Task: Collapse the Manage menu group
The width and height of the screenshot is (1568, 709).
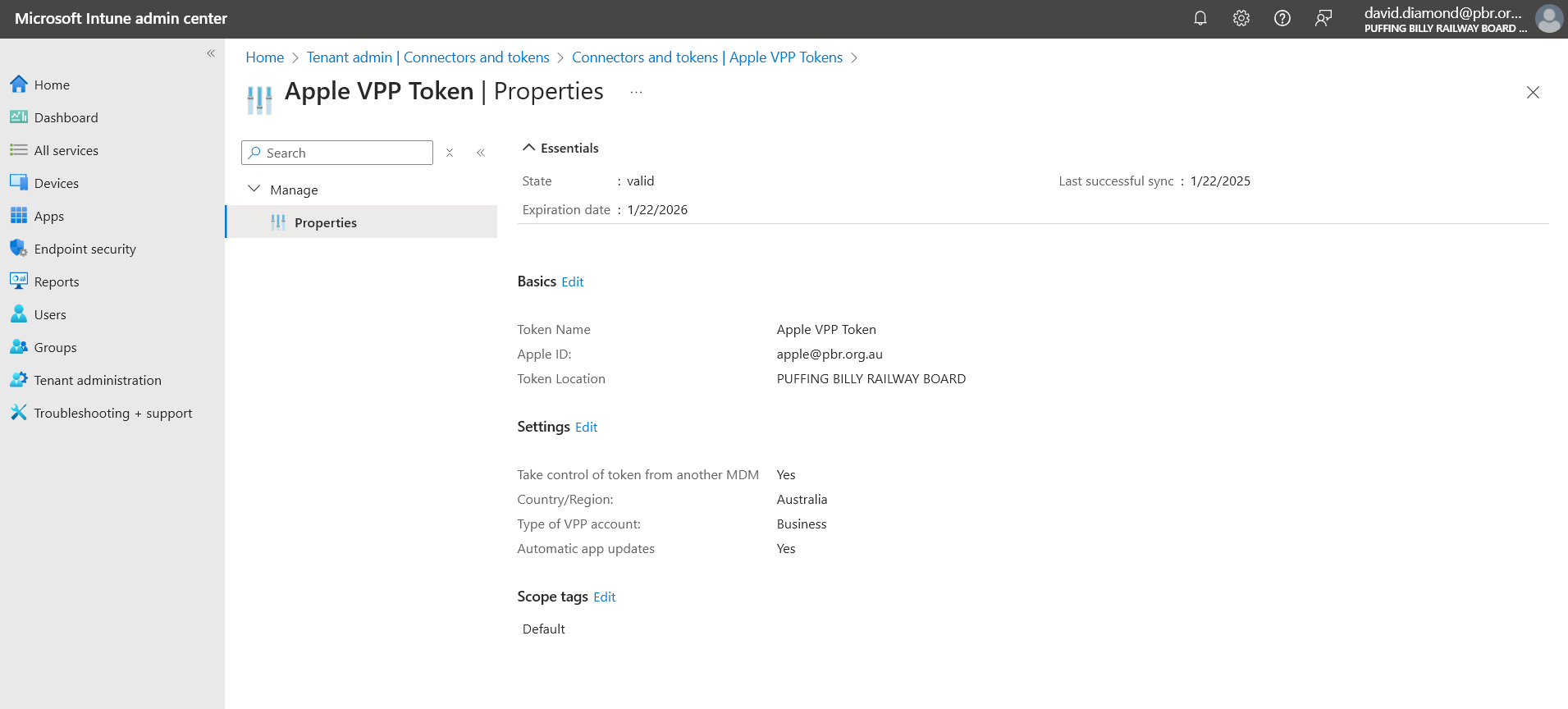Action: tap(254, 189)
